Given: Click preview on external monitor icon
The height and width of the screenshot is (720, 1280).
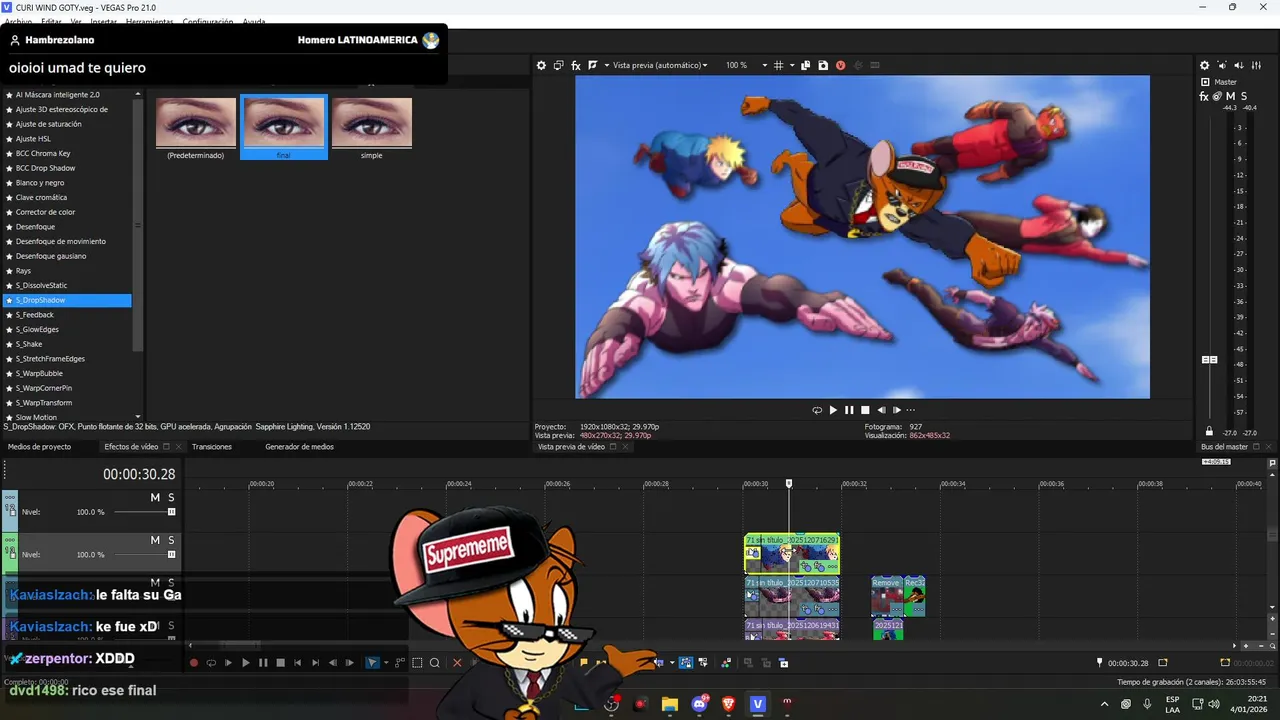Looking at the screenshot, I should coord(559,65).
